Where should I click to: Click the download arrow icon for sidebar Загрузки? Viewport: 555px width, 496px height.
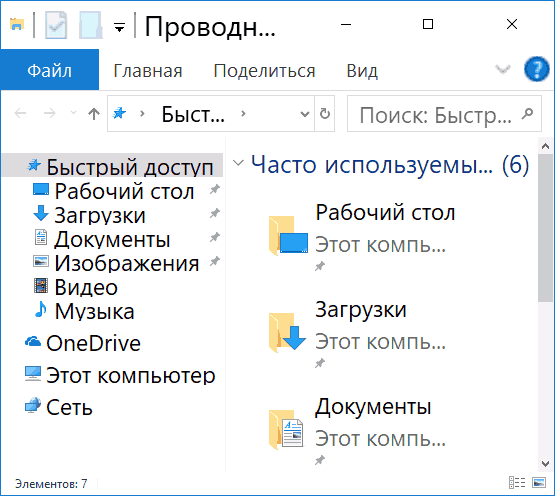click(x=41, y=213)
